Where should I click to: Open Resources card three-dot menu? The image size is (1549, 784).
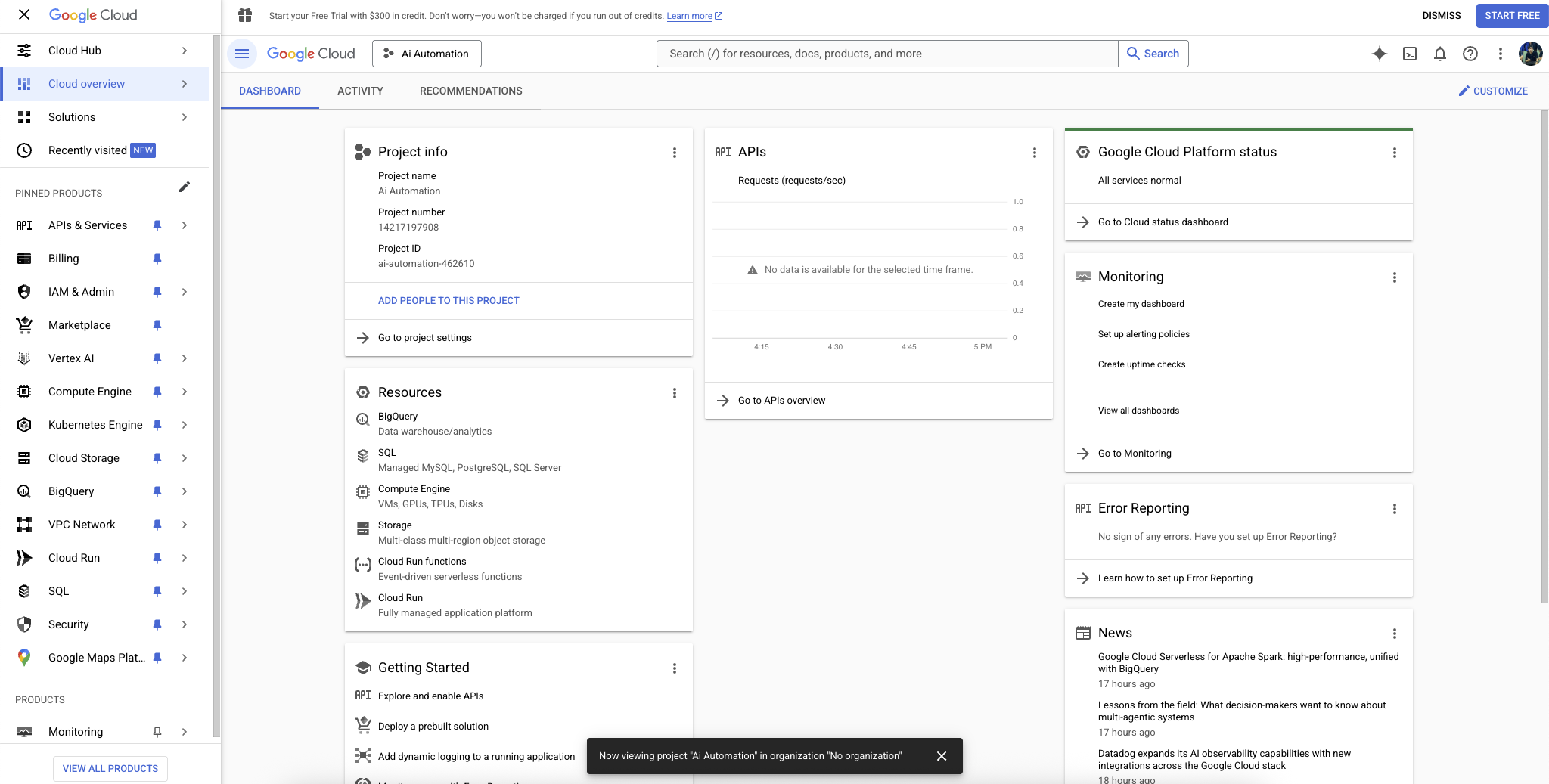coord(675,393)
